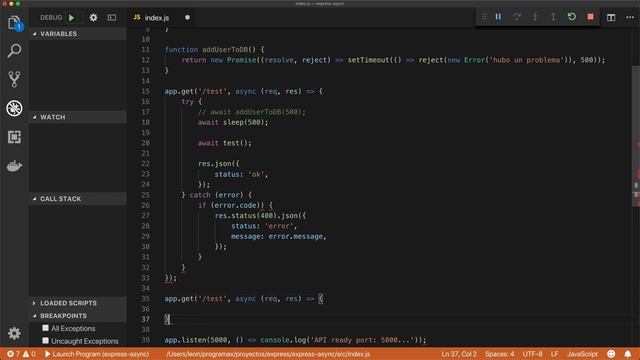The image size is (640, 360).
Task: Select the Debug view icon
Action: [14, 108]
